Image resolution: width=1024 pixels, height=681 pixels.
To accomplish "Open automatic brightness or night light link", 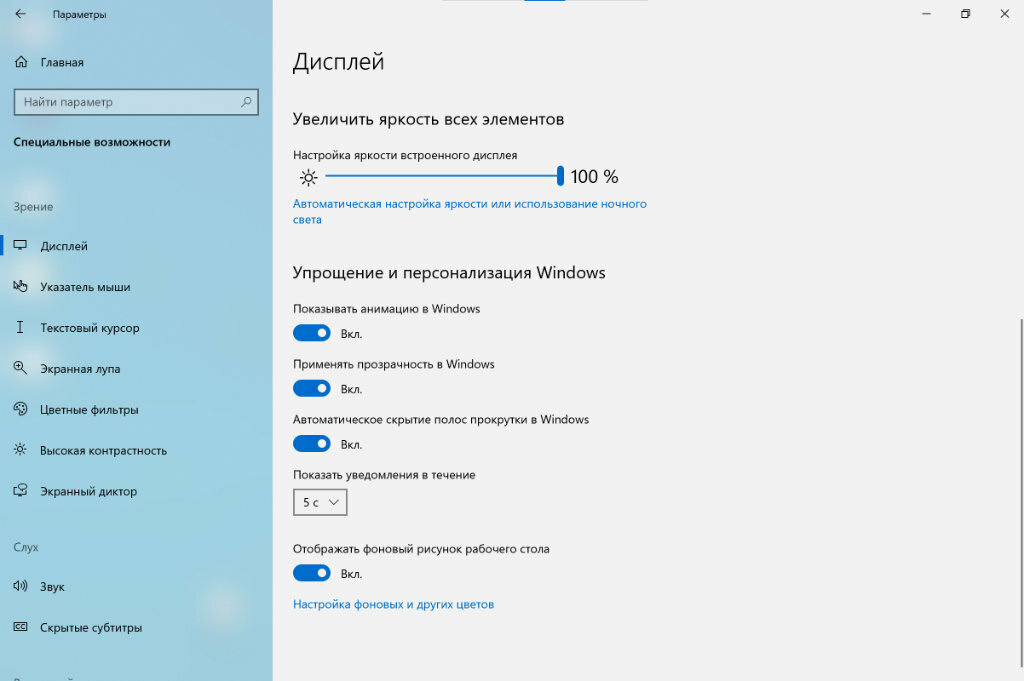I will pos(470,212).
